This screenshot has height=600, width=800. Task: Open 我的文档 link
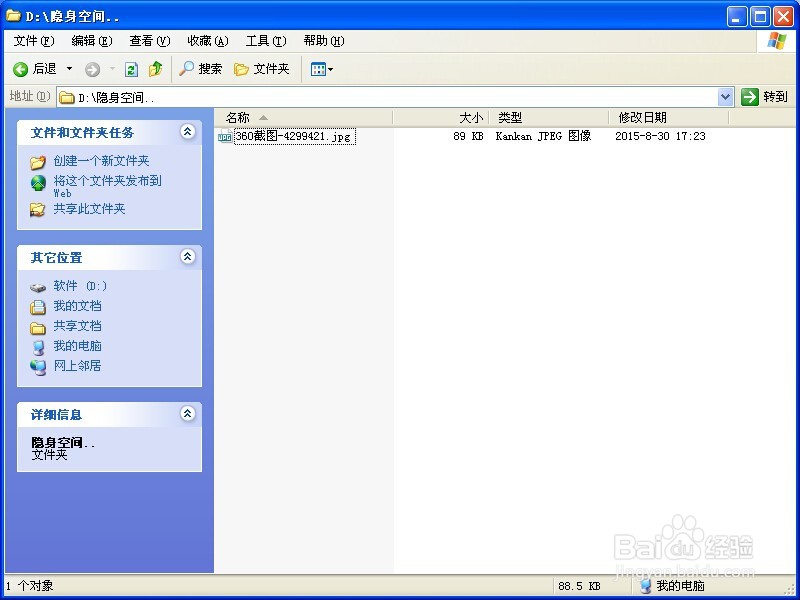[x=78, y=306]
